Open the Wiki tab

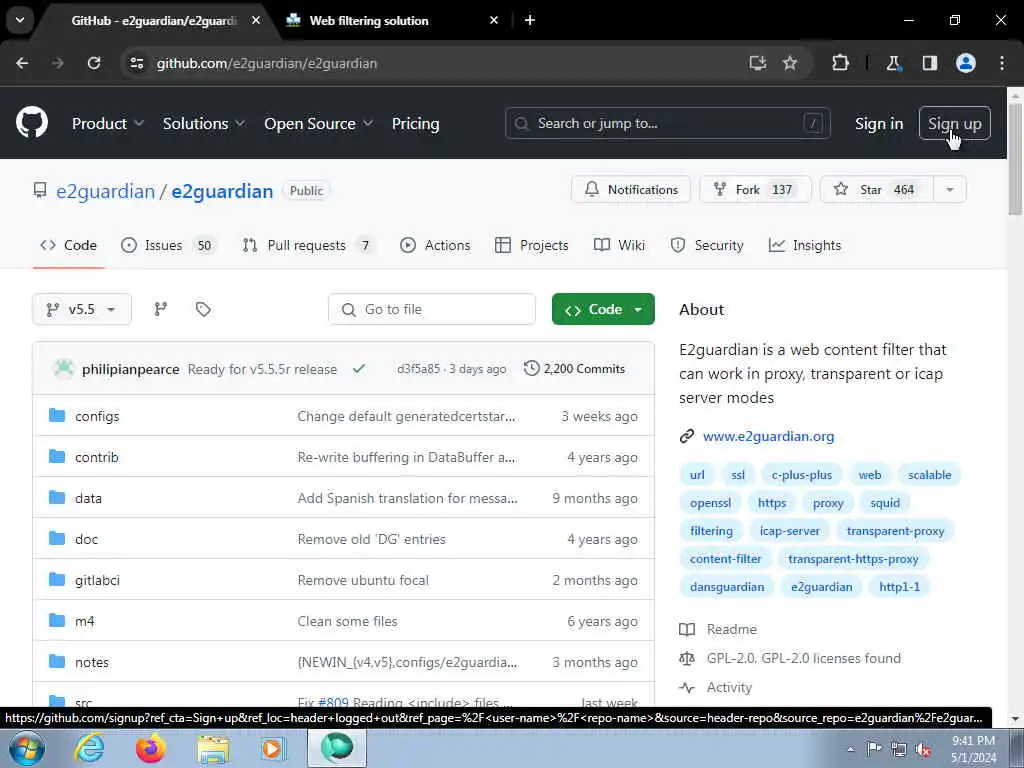619,245
